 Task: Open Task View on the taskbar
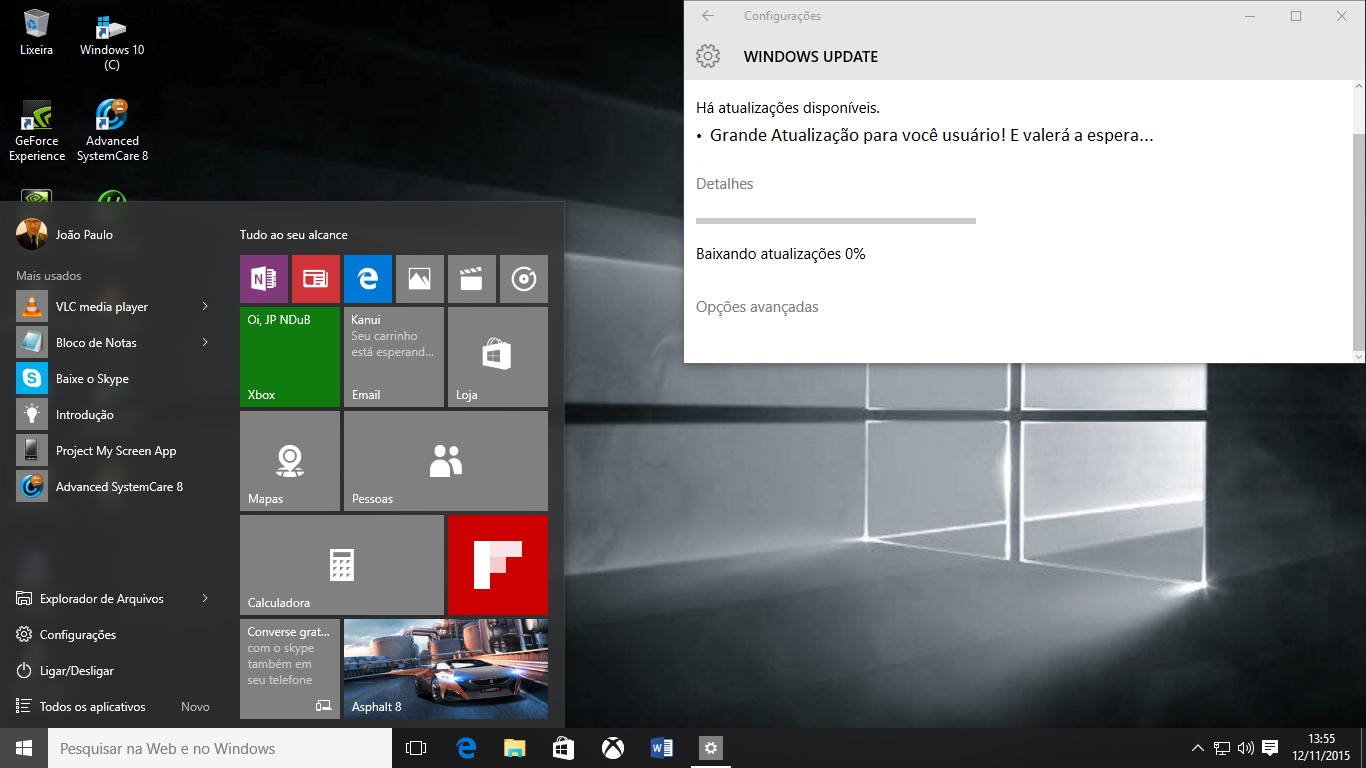[416, 748]
